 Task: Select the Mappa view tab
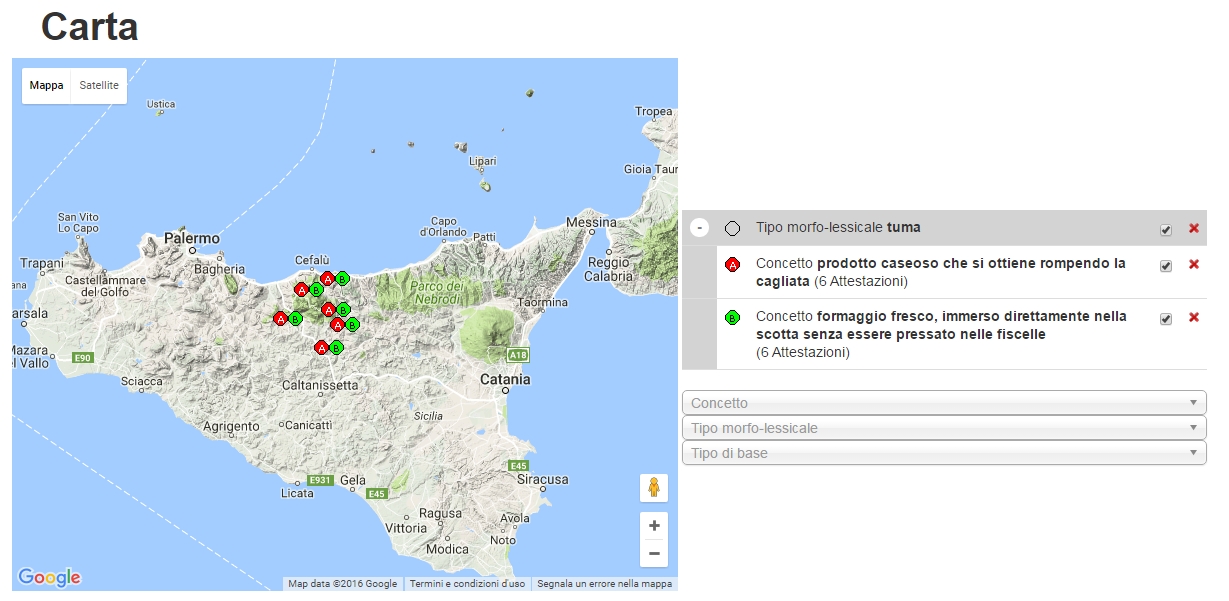coord(47,86)
